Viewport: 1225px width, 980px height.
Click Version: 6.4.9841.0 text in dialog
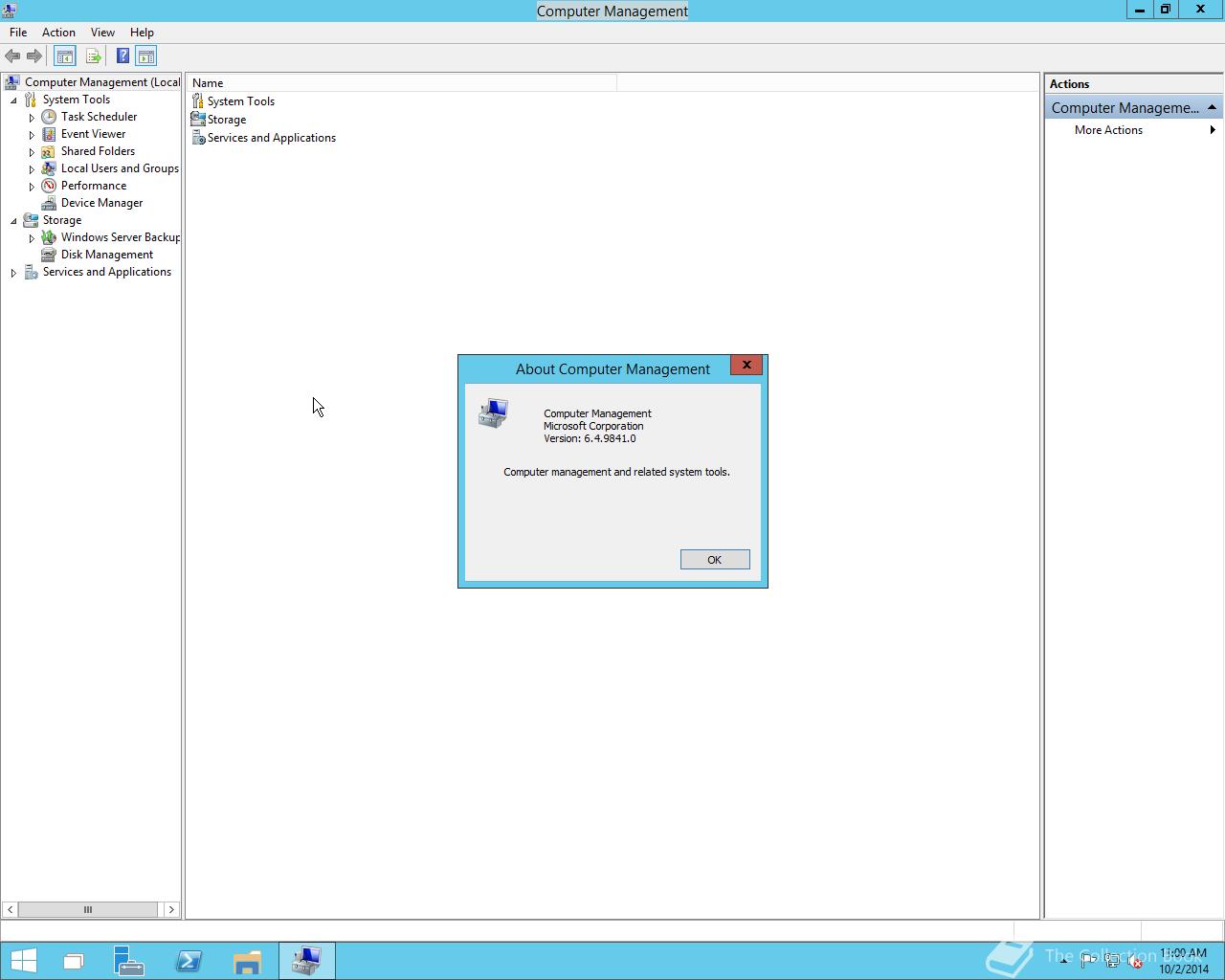tap(590, 438)
